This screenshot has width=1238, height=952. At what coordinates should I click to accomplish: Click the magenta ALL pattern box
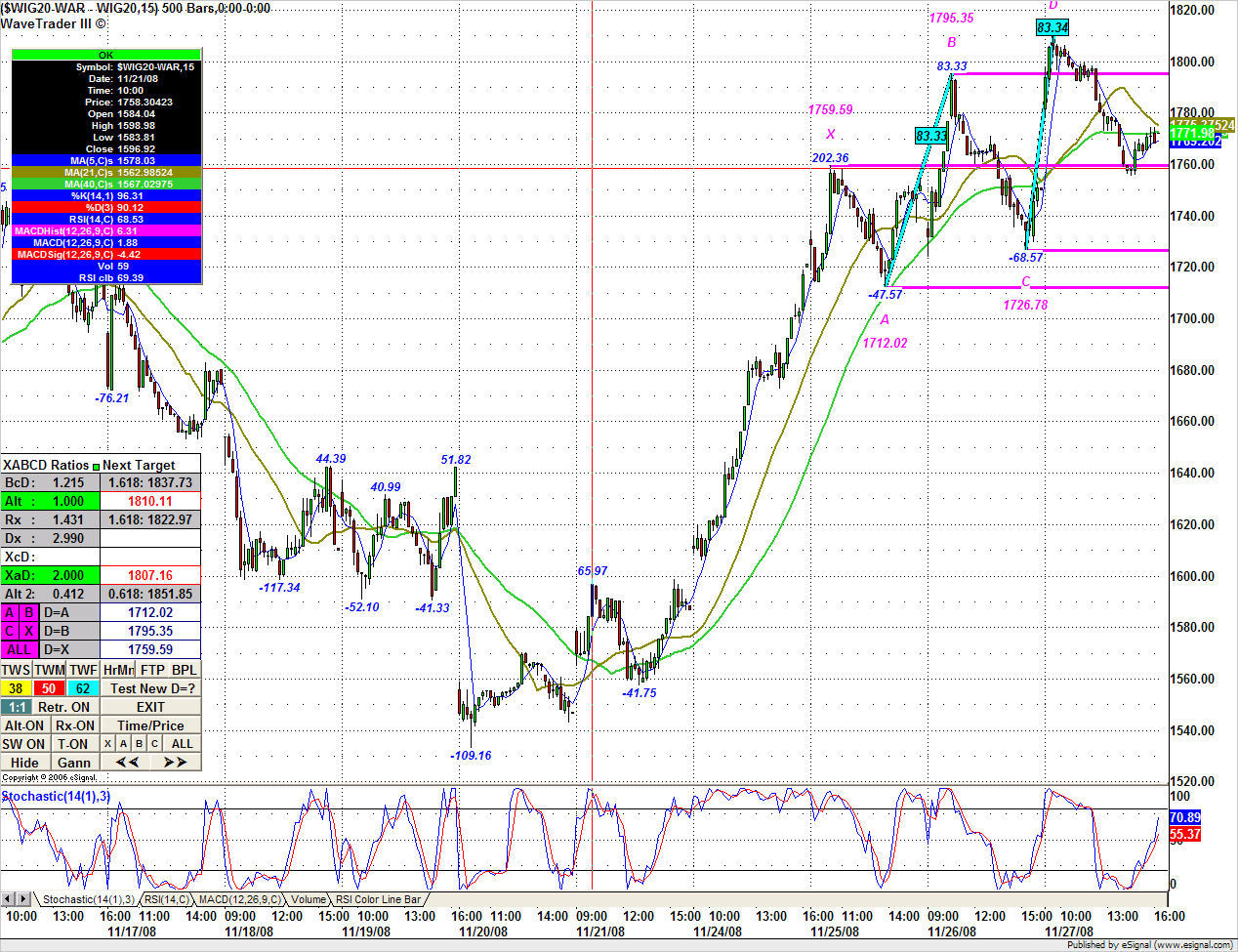(x=20, y=649)
